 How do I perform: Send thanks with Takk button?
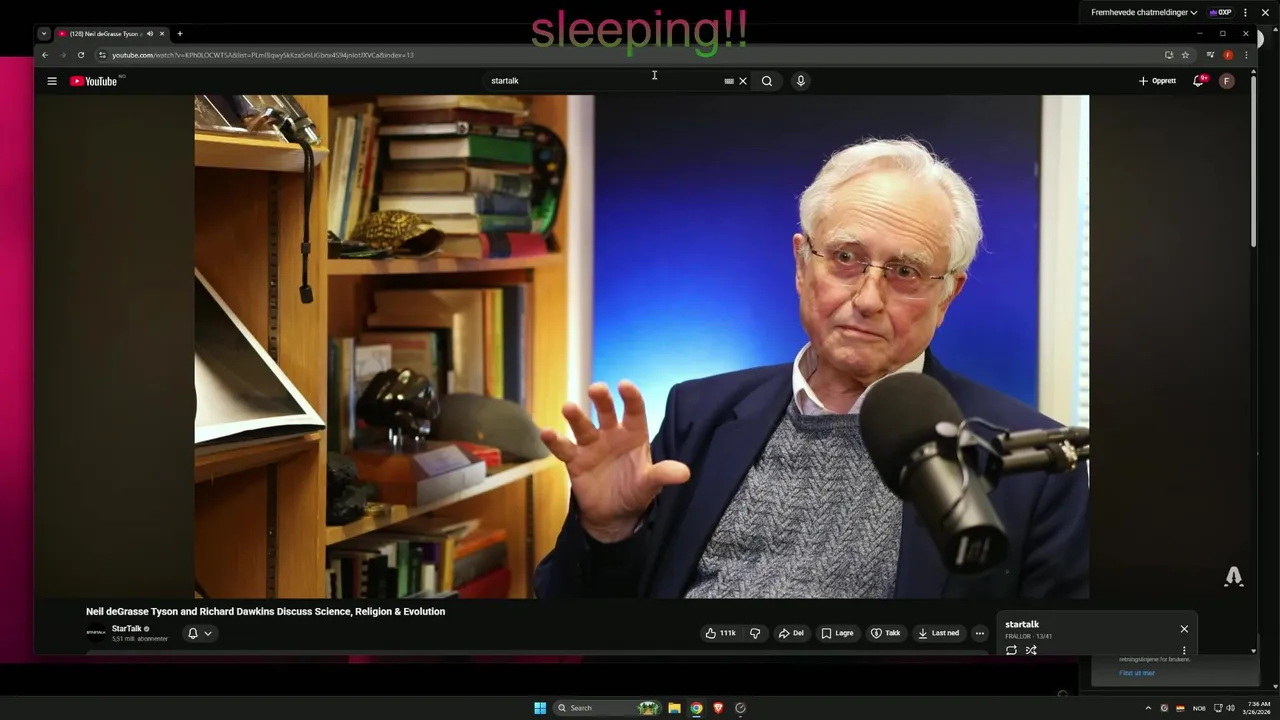885,633
